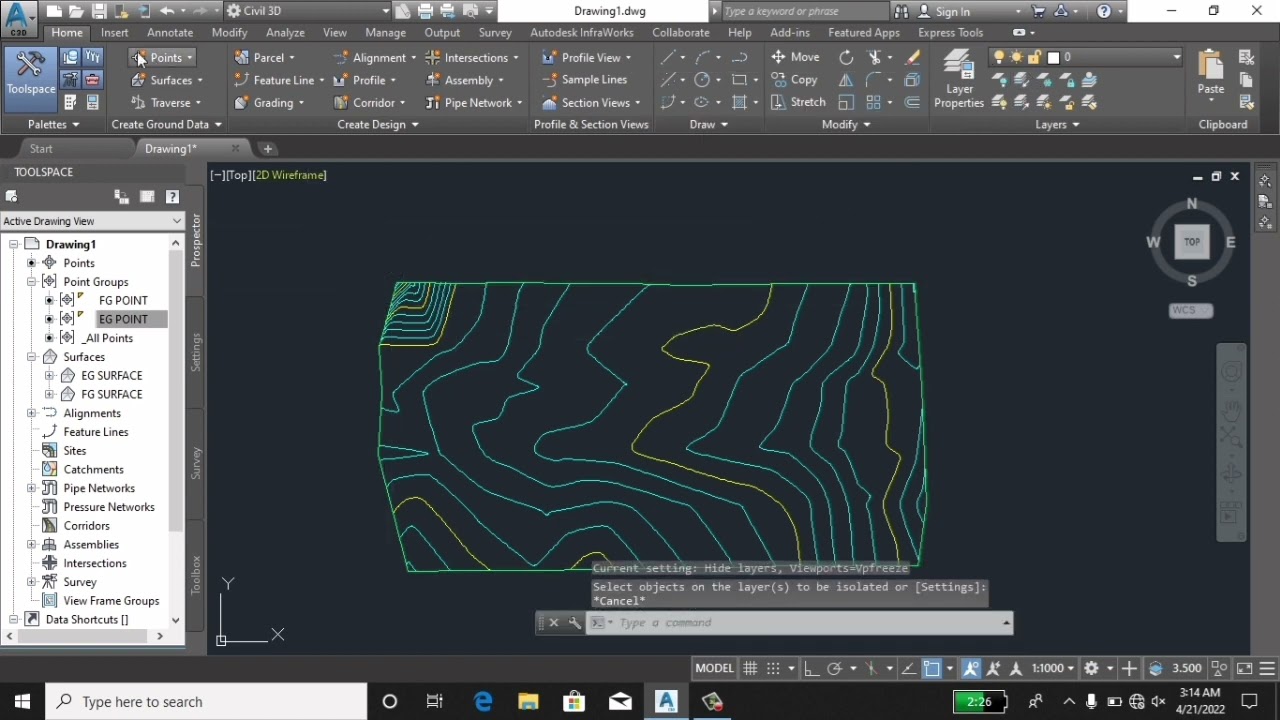Open the Autodesk App Store cart icon
The image size is (1280, 720).
tap(1039, 11)
